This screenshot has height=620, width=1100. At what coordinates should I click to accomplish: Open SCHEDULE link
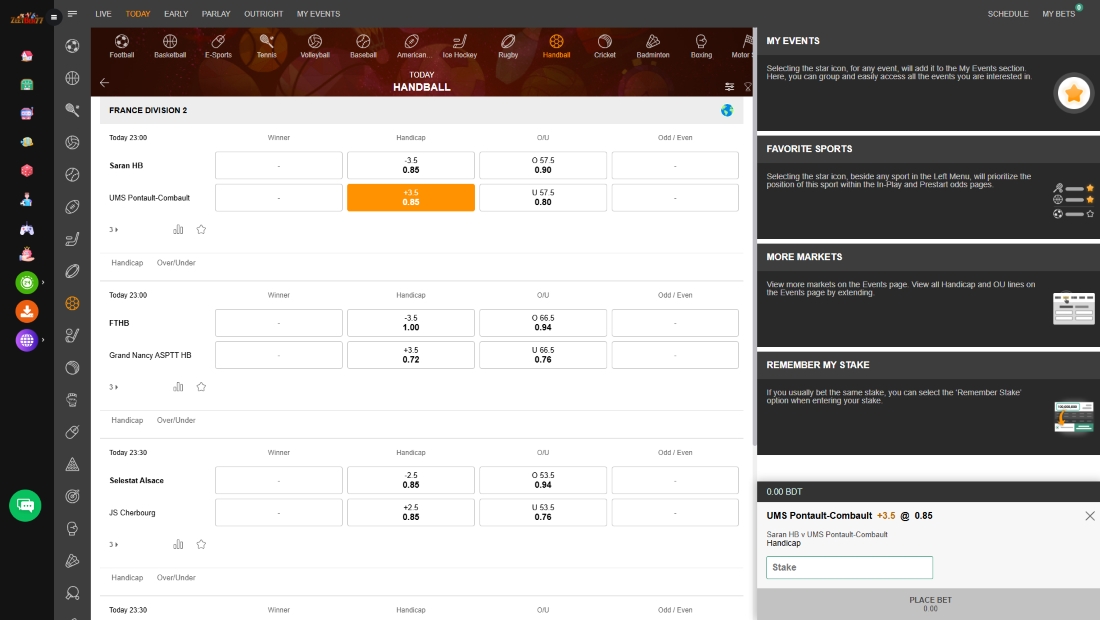pos(1008,14)
